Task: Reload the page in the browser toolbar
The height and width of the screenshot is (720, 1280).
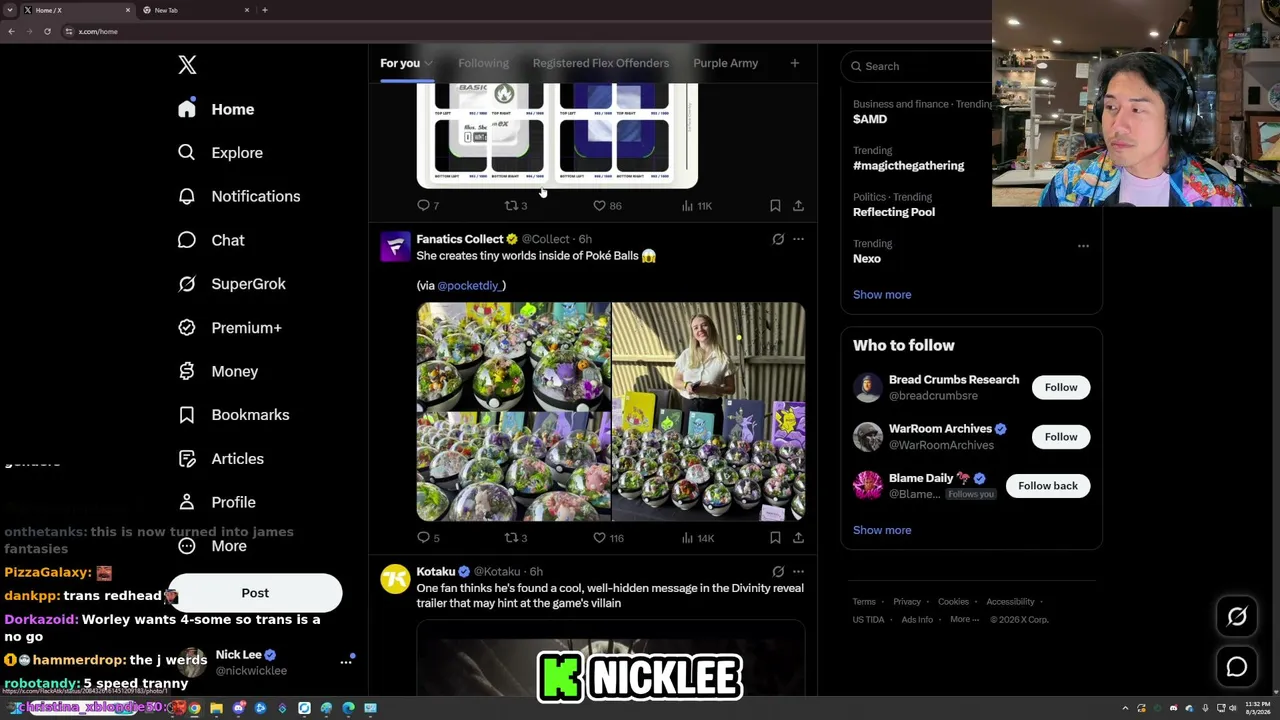Action: pos(47,31)
